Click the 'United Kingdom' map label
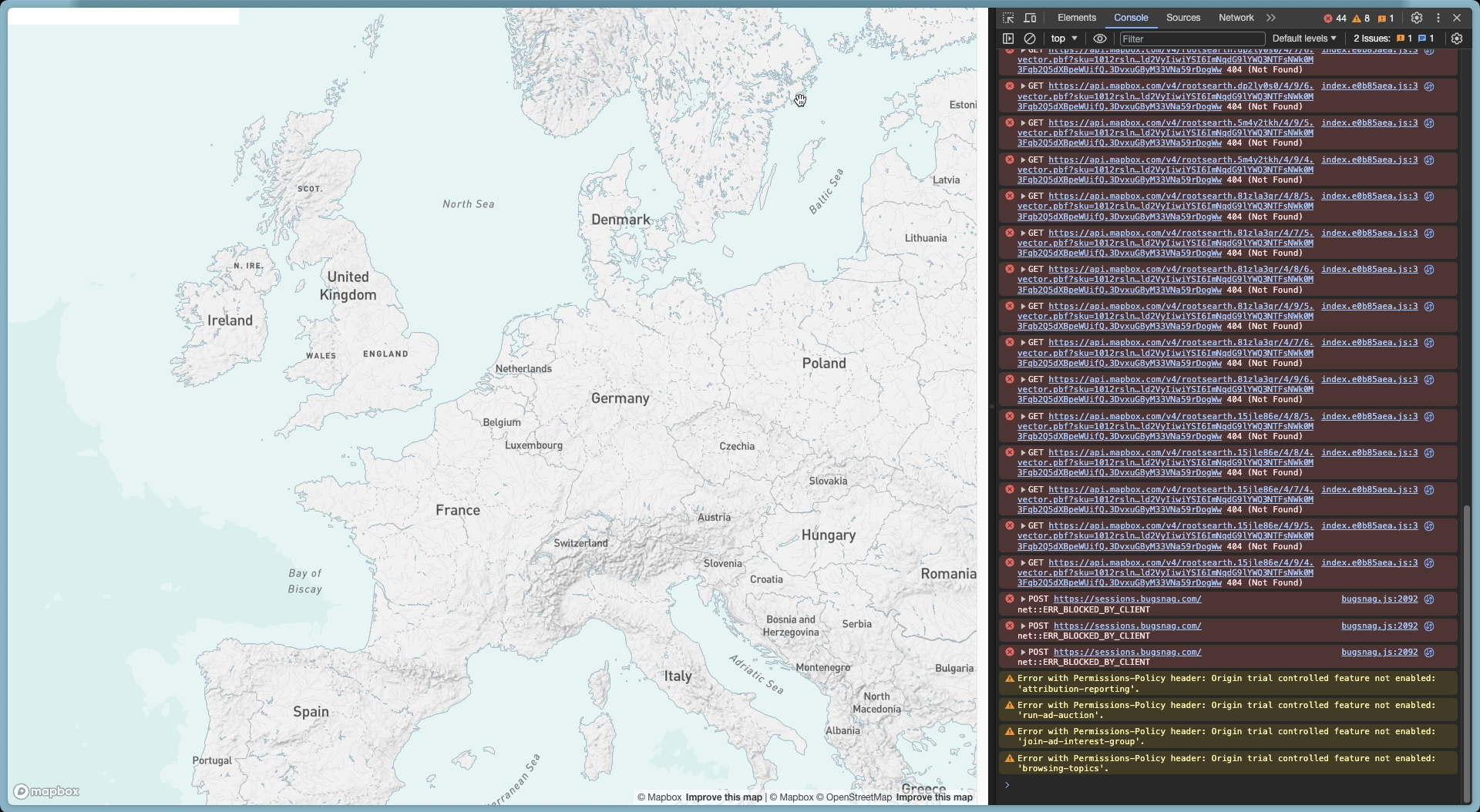Image resolution: width=1480 pixels, height=812 pixels. click(348, 286)
